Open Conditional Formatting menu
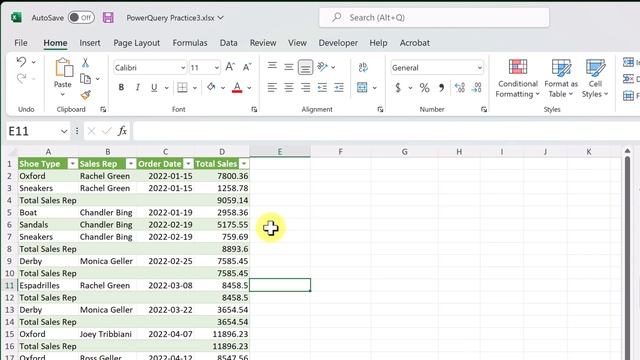Image resolution: width=640 pixels, height=360 pixels. pos(518,78)
